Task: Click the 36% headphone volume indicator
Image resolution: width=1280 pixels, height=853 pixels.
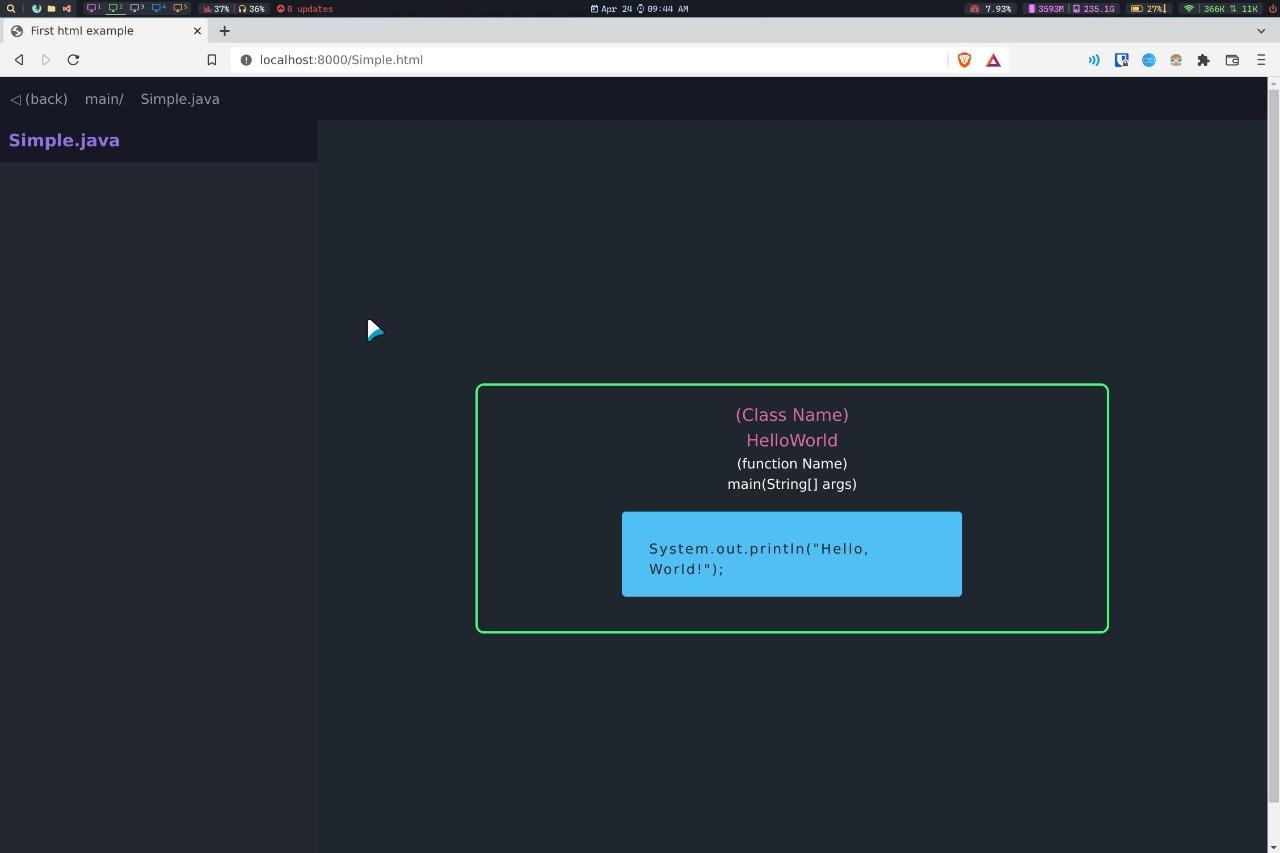Action: (252, 9)
